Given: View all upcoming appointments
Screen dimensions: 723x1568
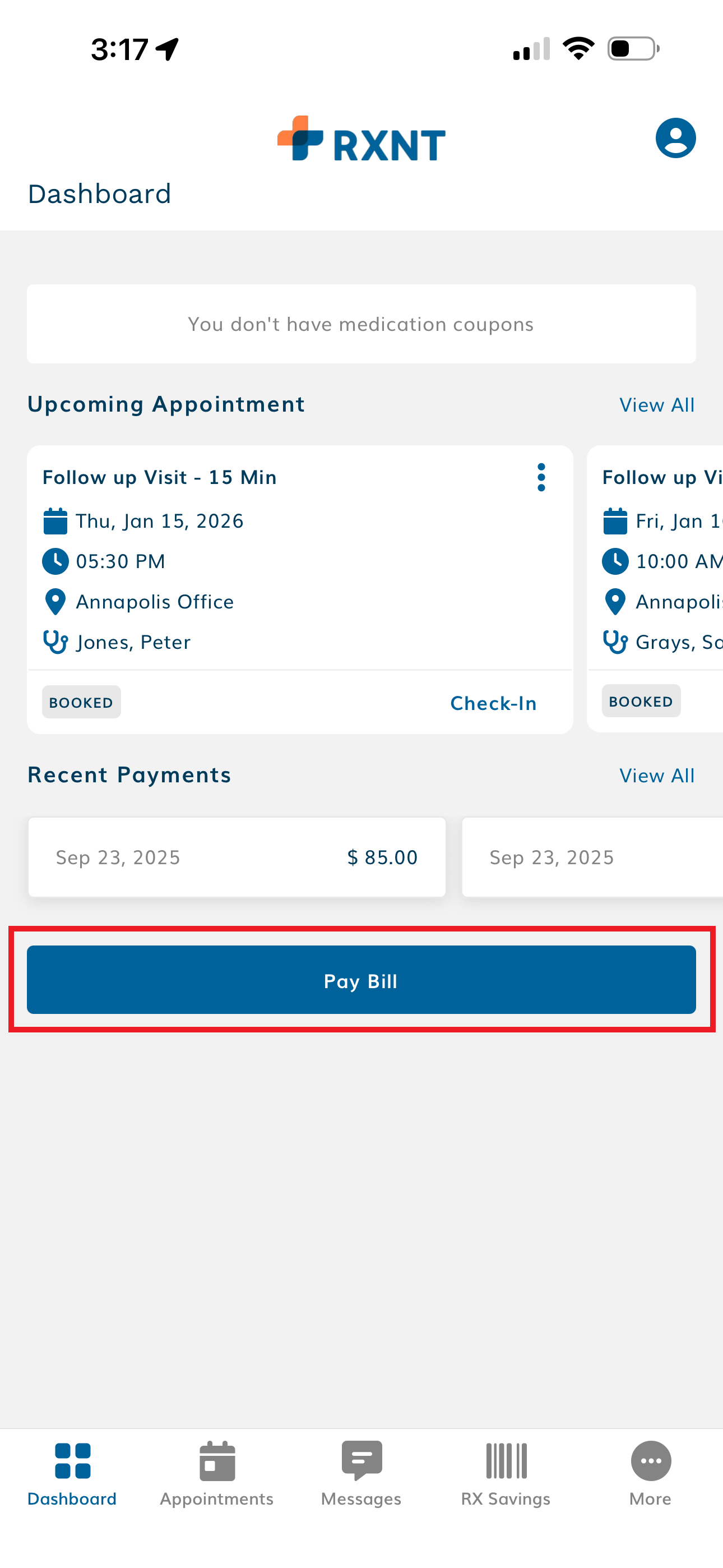Looking at the screenshot, I should pyautogui.click(x=656, y=405).
